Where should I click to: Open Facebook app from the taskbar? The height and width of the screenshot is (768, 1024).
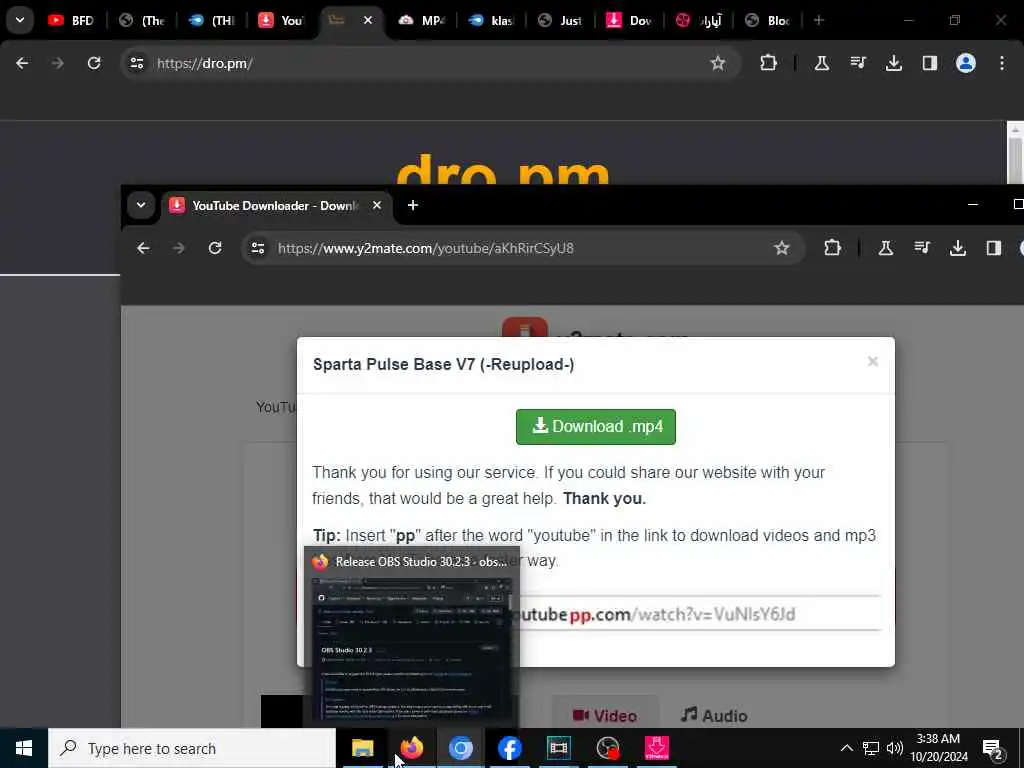coord(509,748)
